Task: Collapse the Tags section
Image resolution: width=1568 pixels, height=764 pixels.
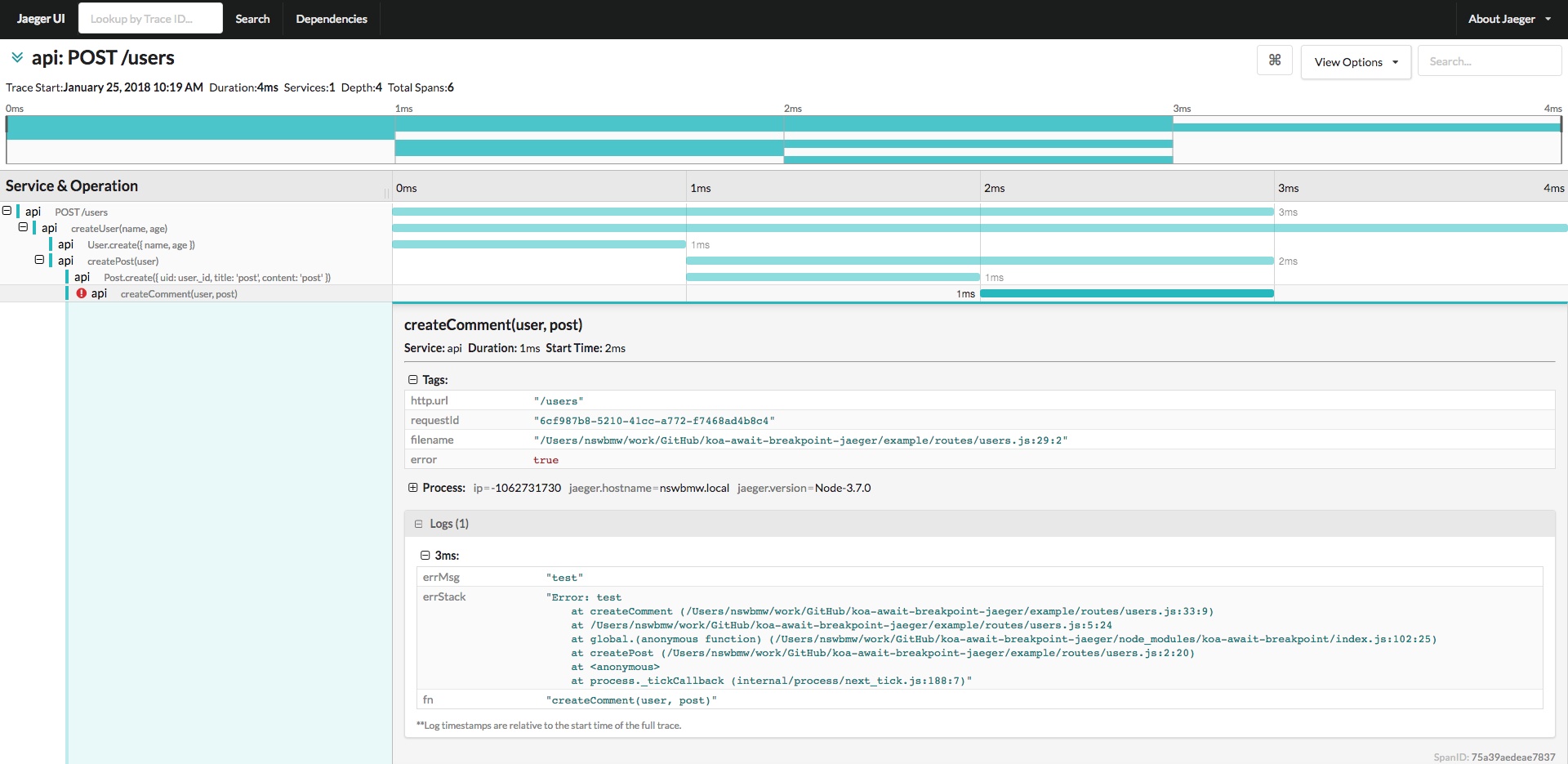Action: [413, 380]
